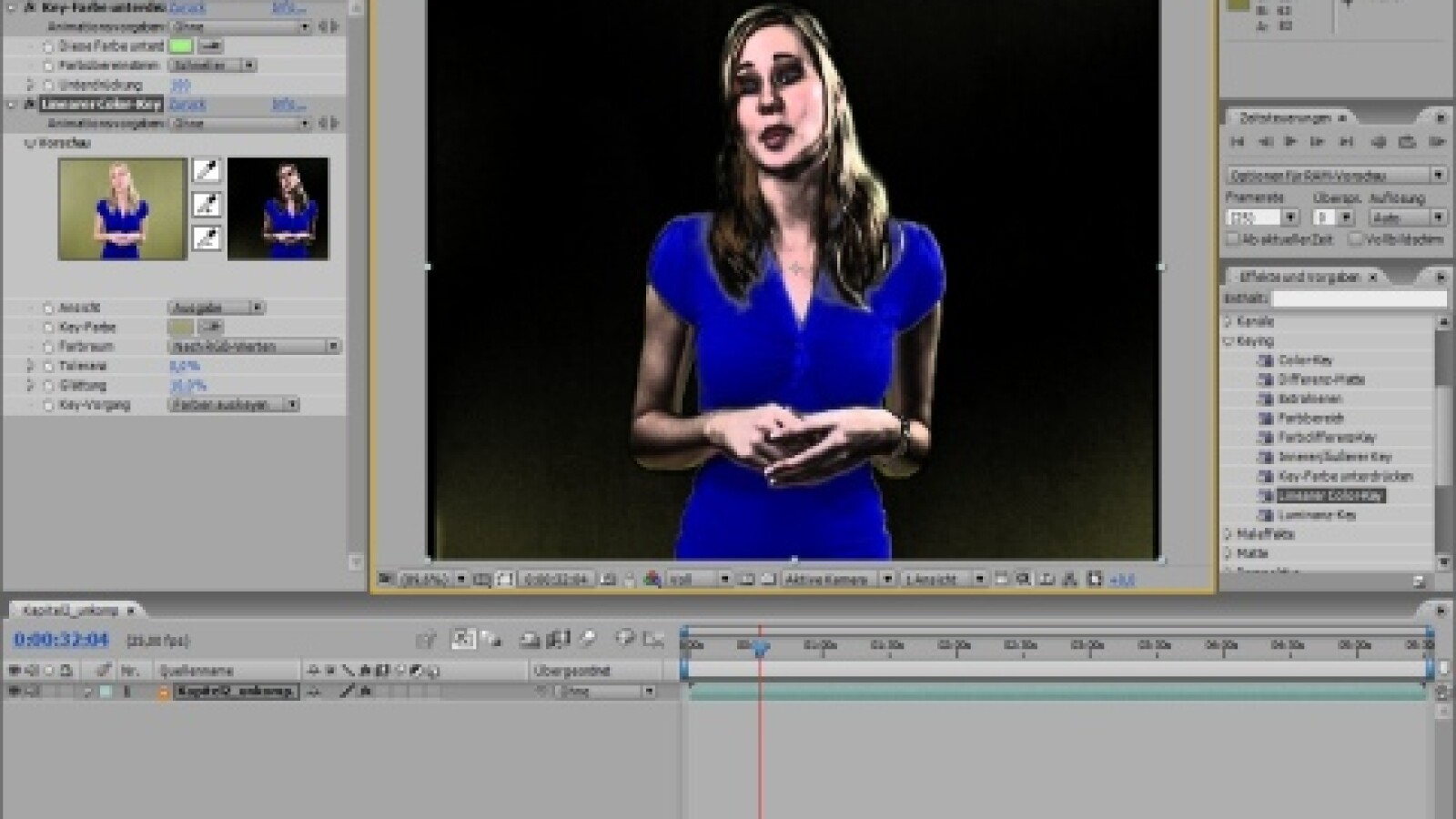Enable the Ab aktueller Zeit checkbox
Viewport: 1456px width, 819px height.
click(x=1232, y=238)
